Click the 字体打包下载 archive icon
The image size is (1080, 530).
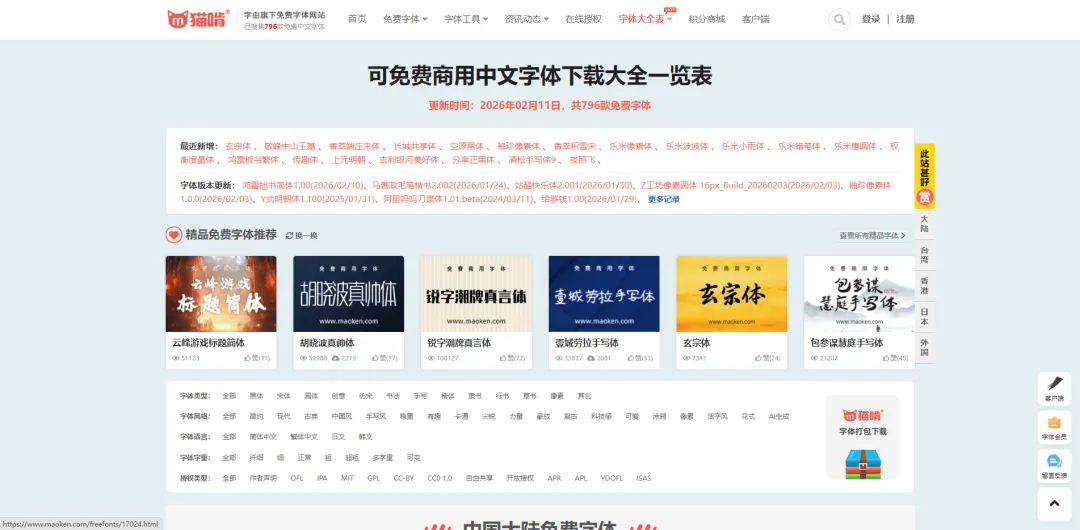[x=863, y=465]
